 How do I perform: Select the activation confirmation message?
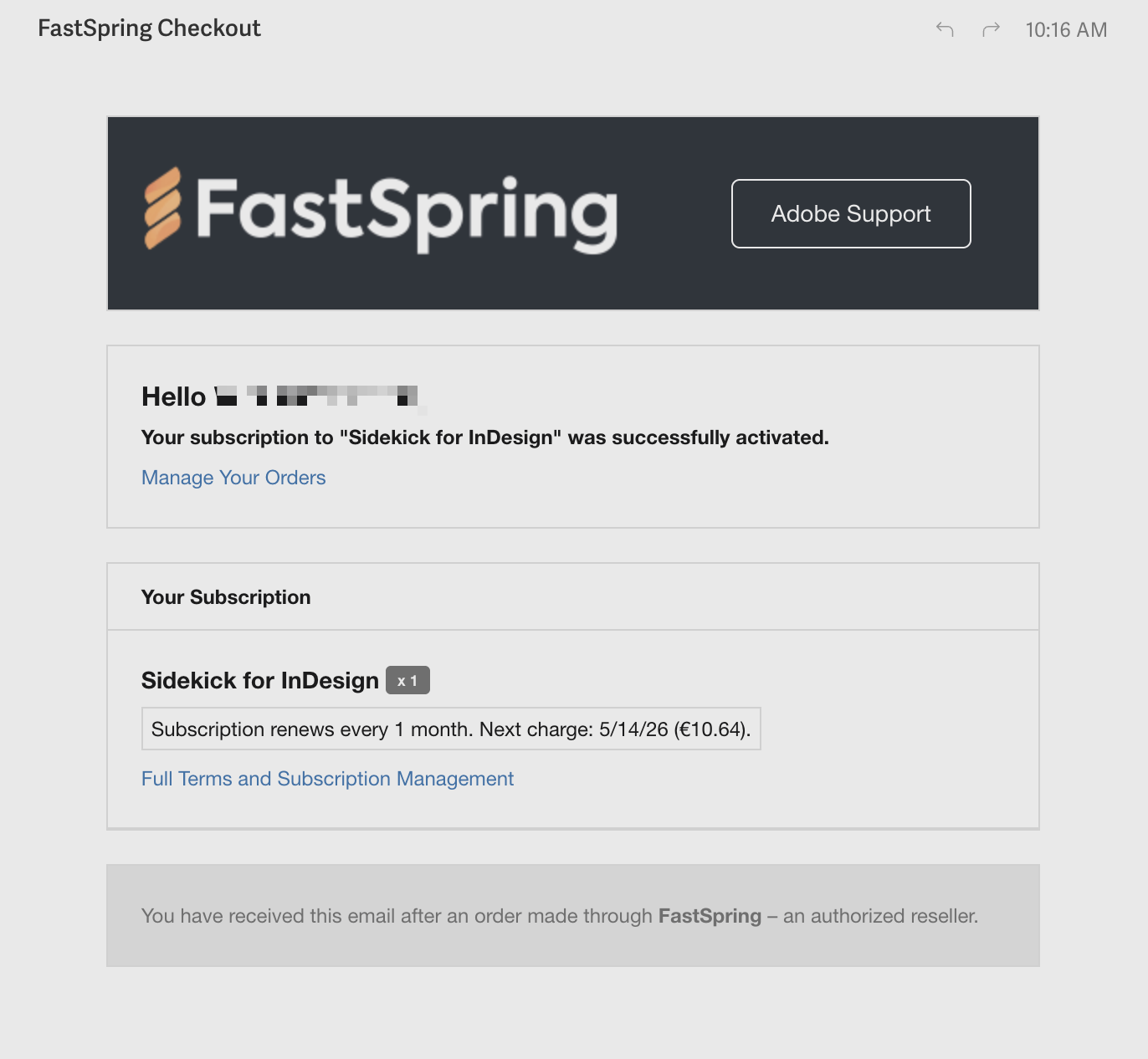[484, 437]
